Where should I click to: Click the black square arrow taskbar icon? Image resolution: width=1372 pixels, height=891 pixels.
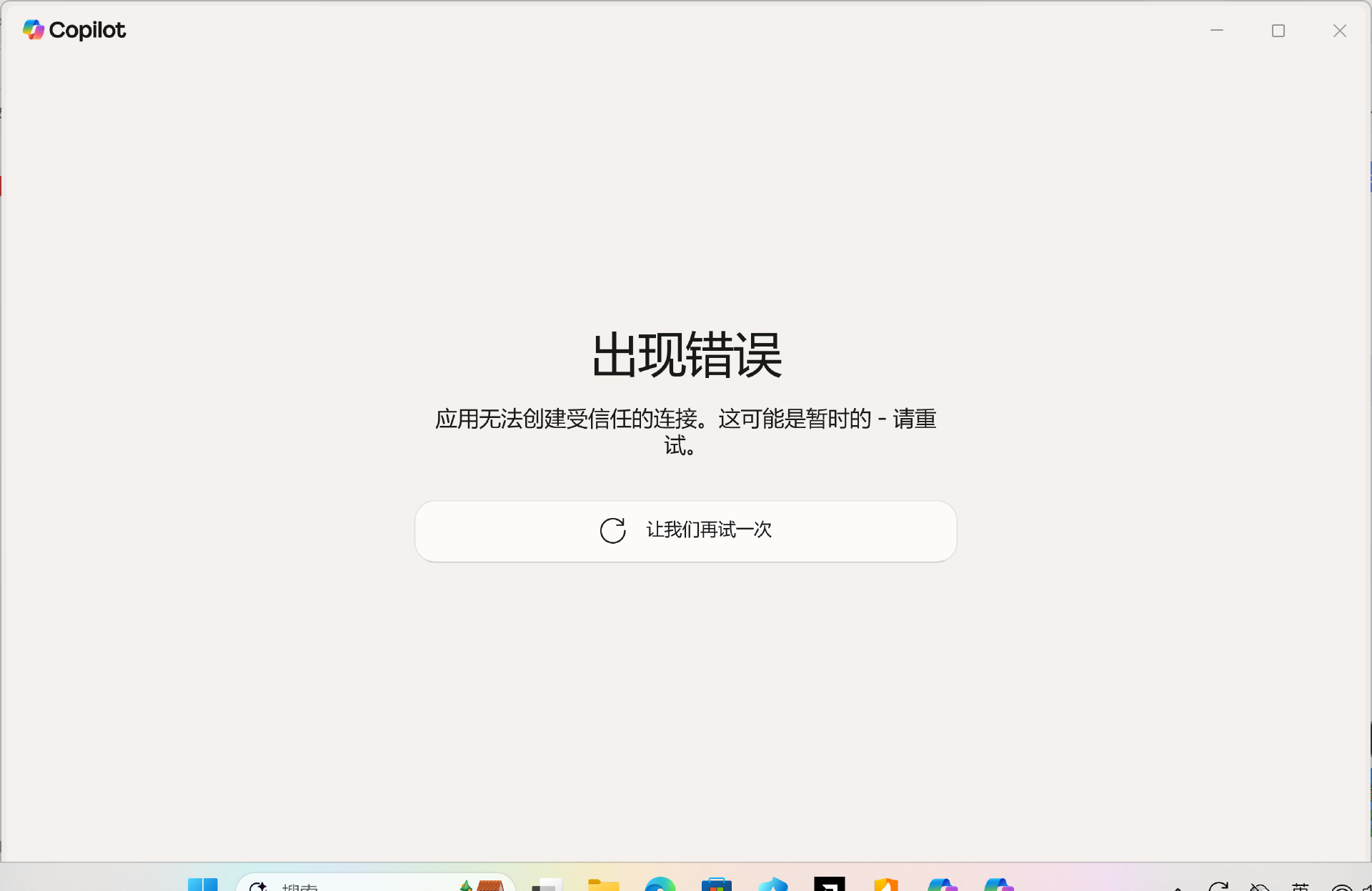click(829, 885)
